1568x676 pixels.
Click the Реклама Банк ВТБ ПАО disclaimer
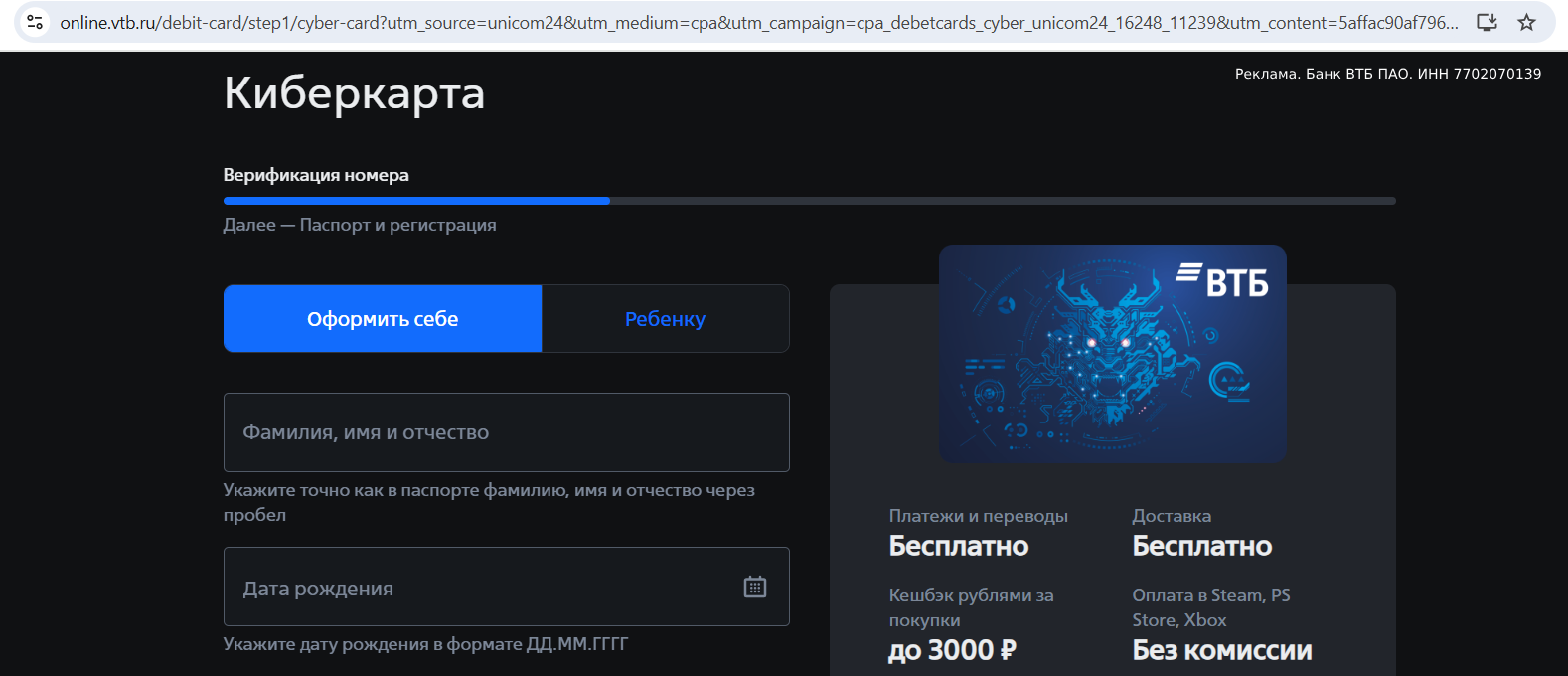click(1388, 74)
